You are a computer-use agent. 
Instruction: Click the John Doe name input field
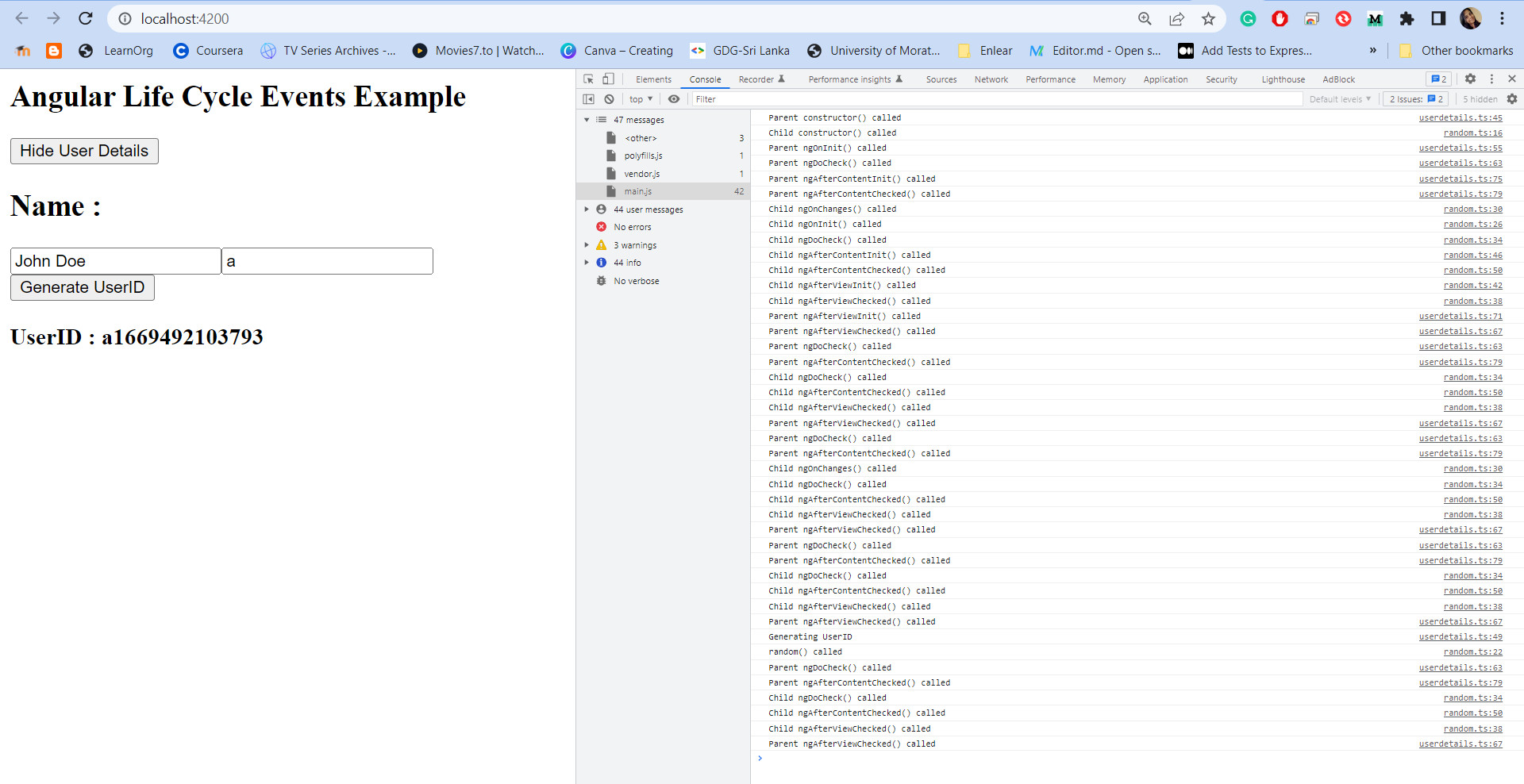pos(116,261)
